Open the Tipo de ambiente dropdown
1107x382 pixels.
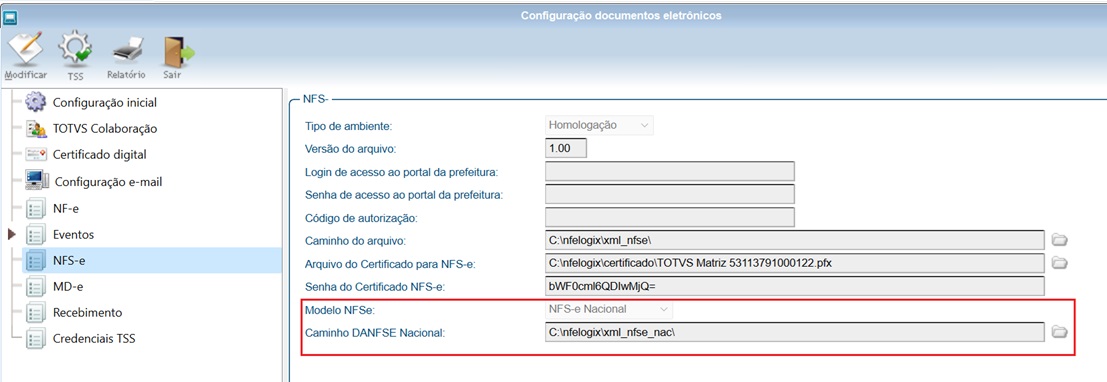(x=599, y=125)
